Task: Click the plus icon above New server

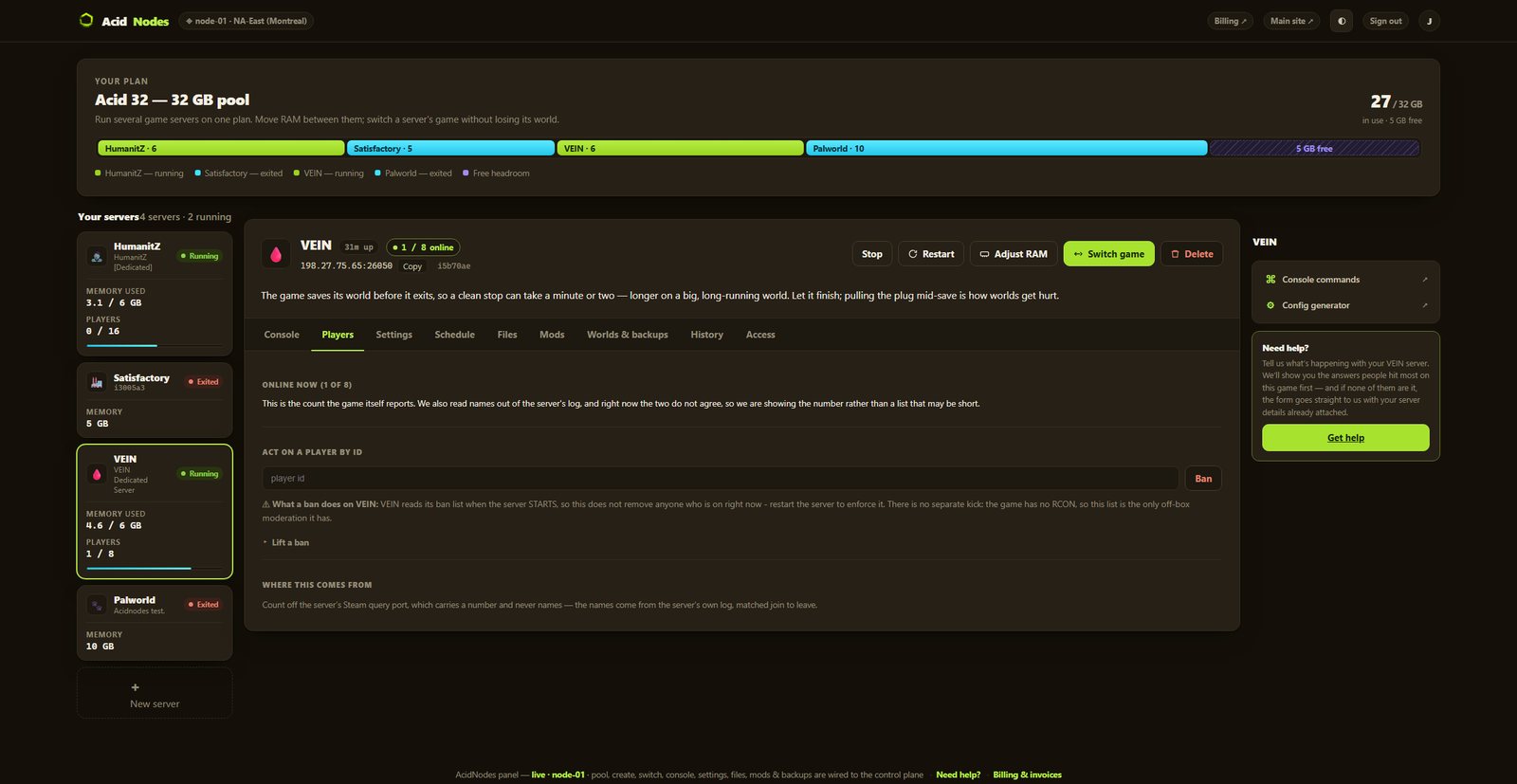Action: 135,687
